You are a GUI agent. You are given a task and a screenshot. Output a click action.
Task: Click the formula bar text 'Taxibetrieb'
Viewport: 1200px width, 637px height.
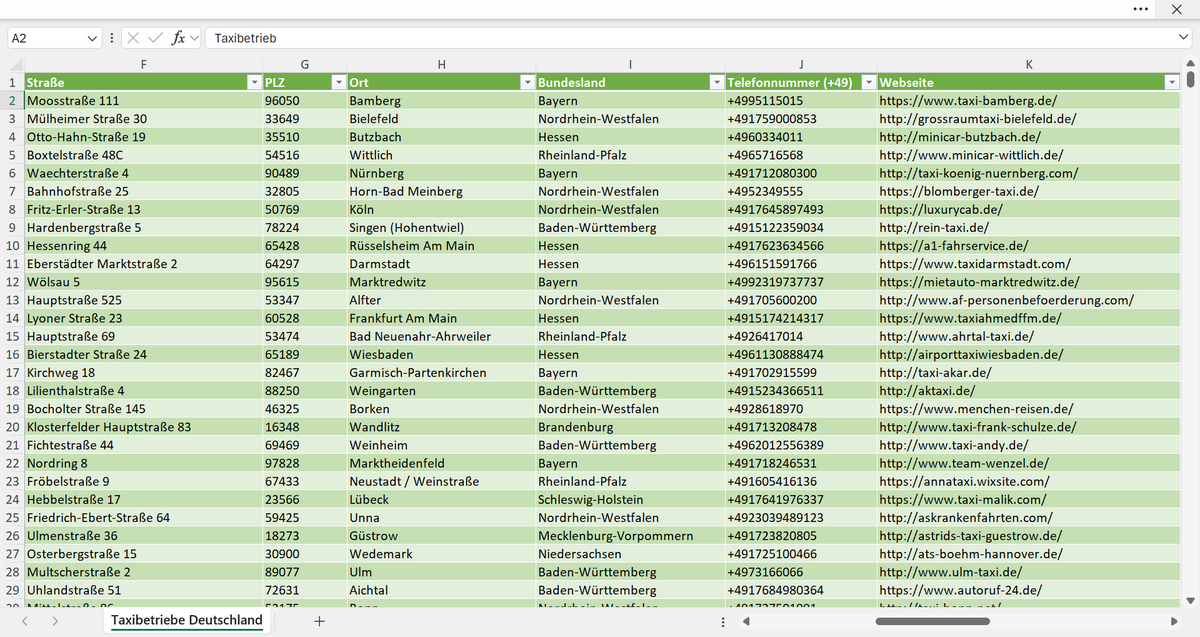pos(245,38)
